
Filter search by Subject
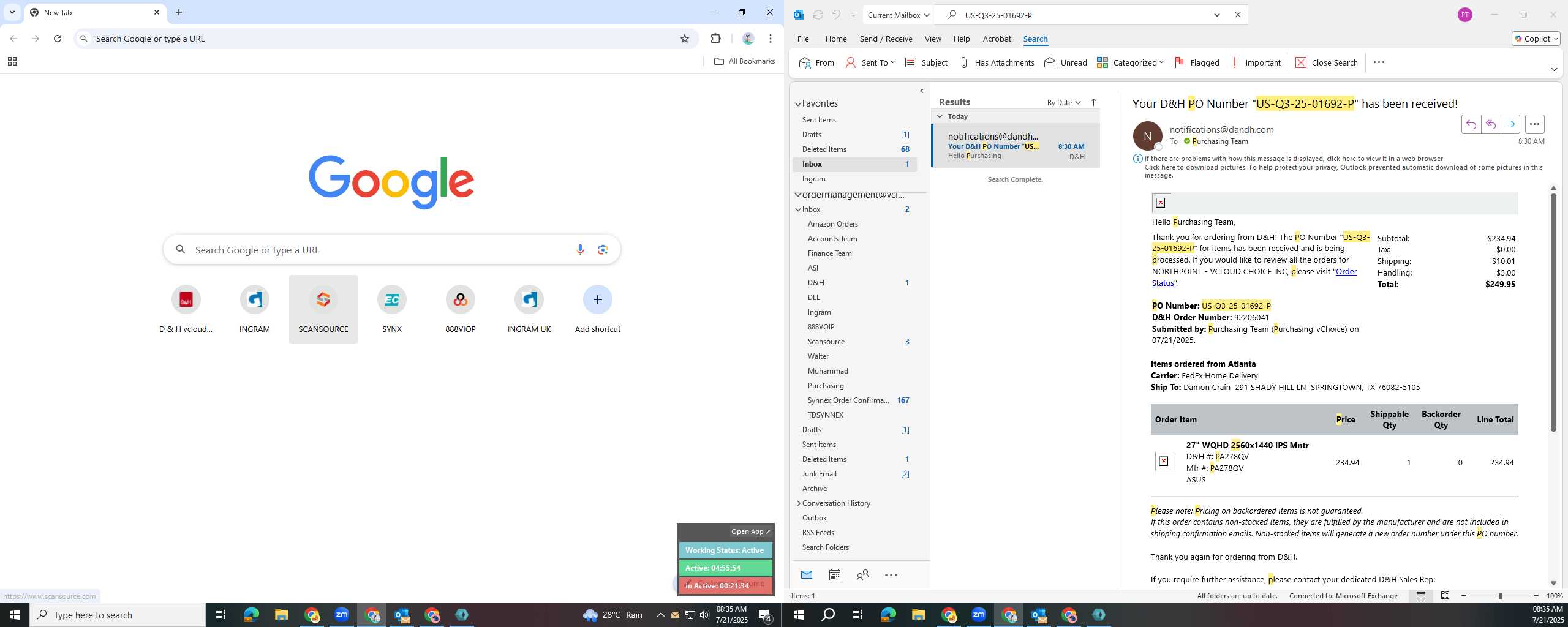coord(926,62)
